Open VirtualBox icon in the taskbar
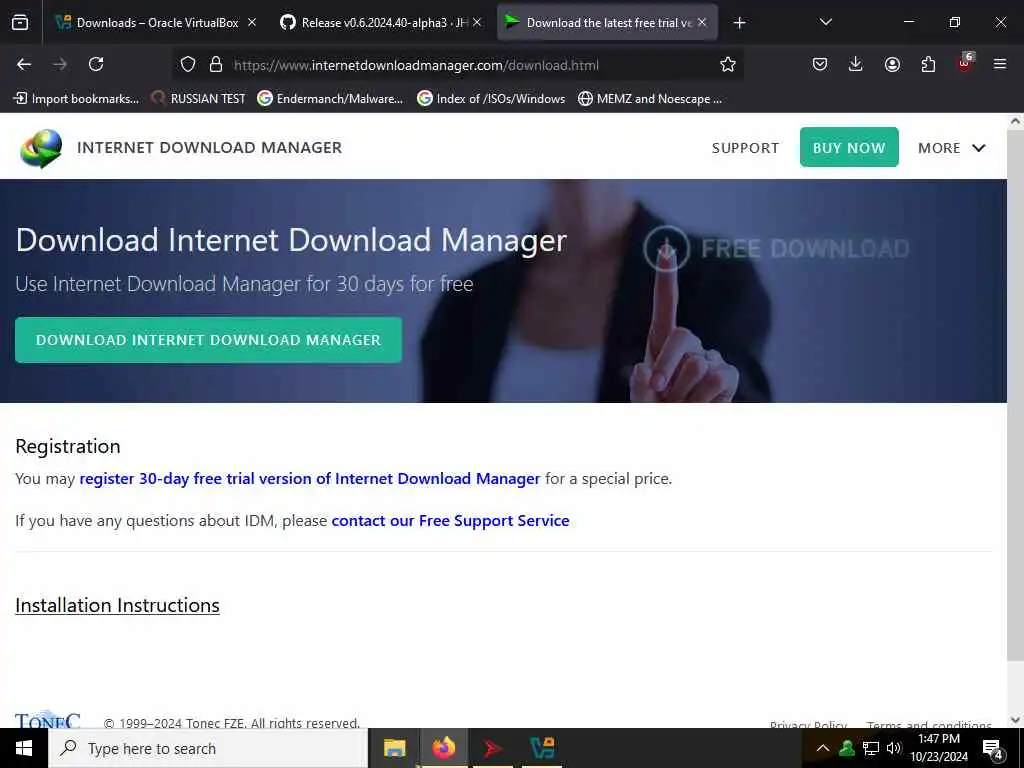 (541, 748)
